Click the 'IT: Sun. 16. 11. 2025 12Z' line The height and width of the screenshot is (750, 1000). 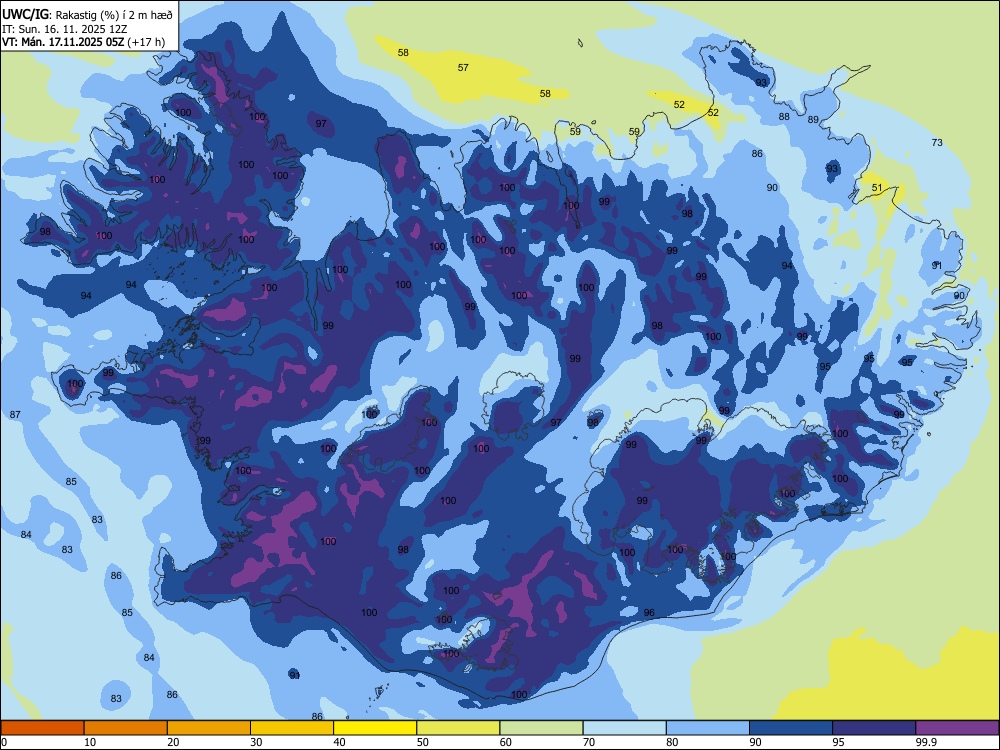point(64,29)
